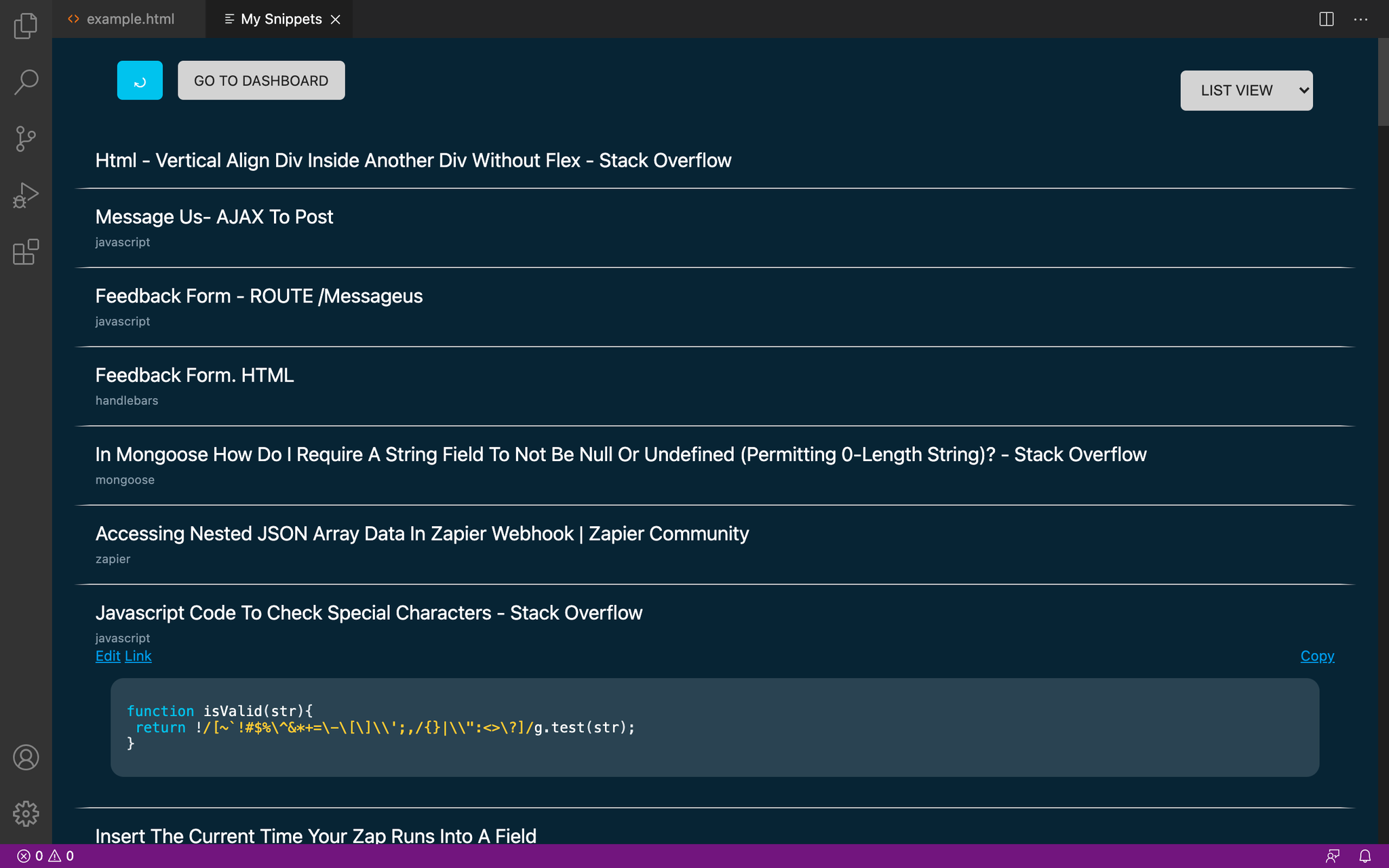Click GO TO DASHBOARD
The image size is (1389, 868).
(x=260, y=80)
